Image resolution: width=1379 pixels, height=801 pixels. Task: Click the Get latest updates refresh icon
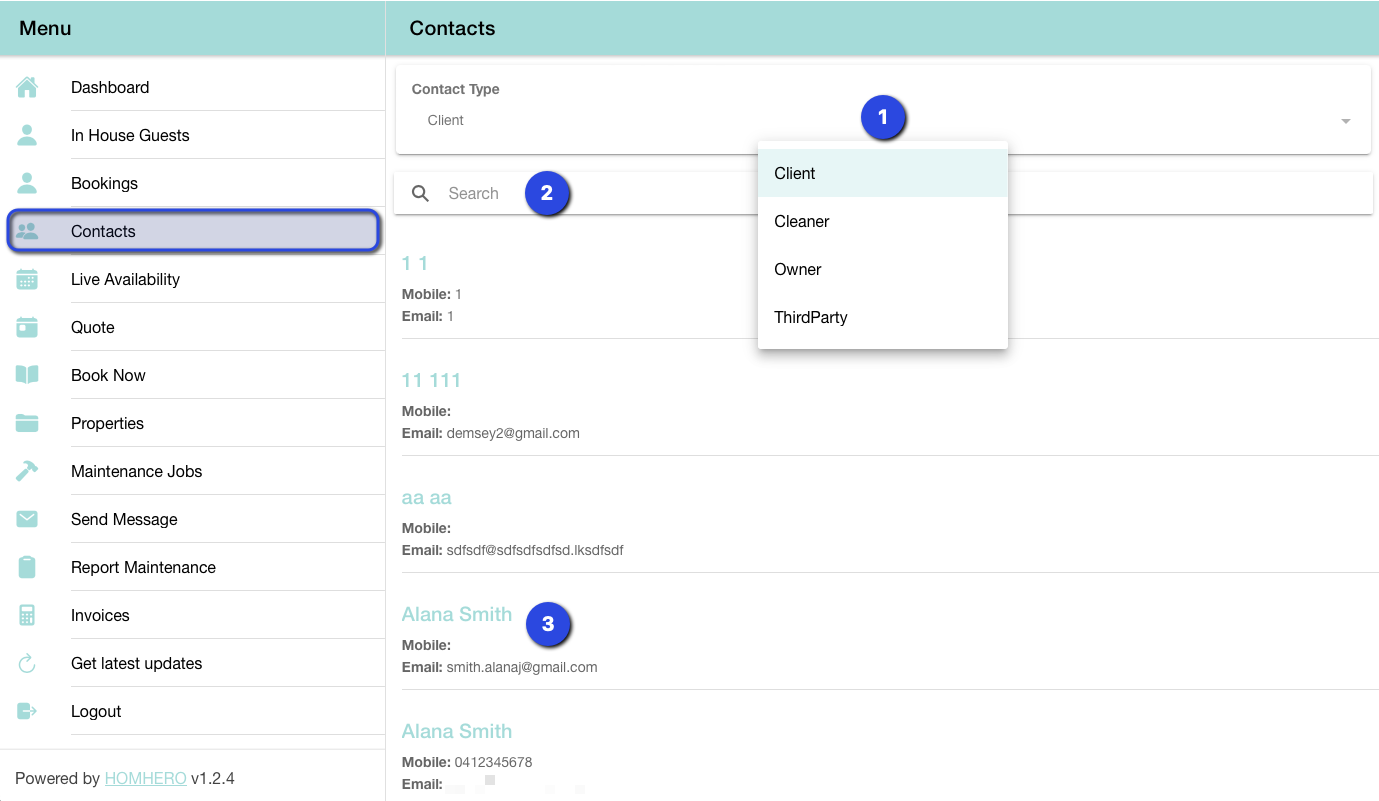(x=27, y=663)
